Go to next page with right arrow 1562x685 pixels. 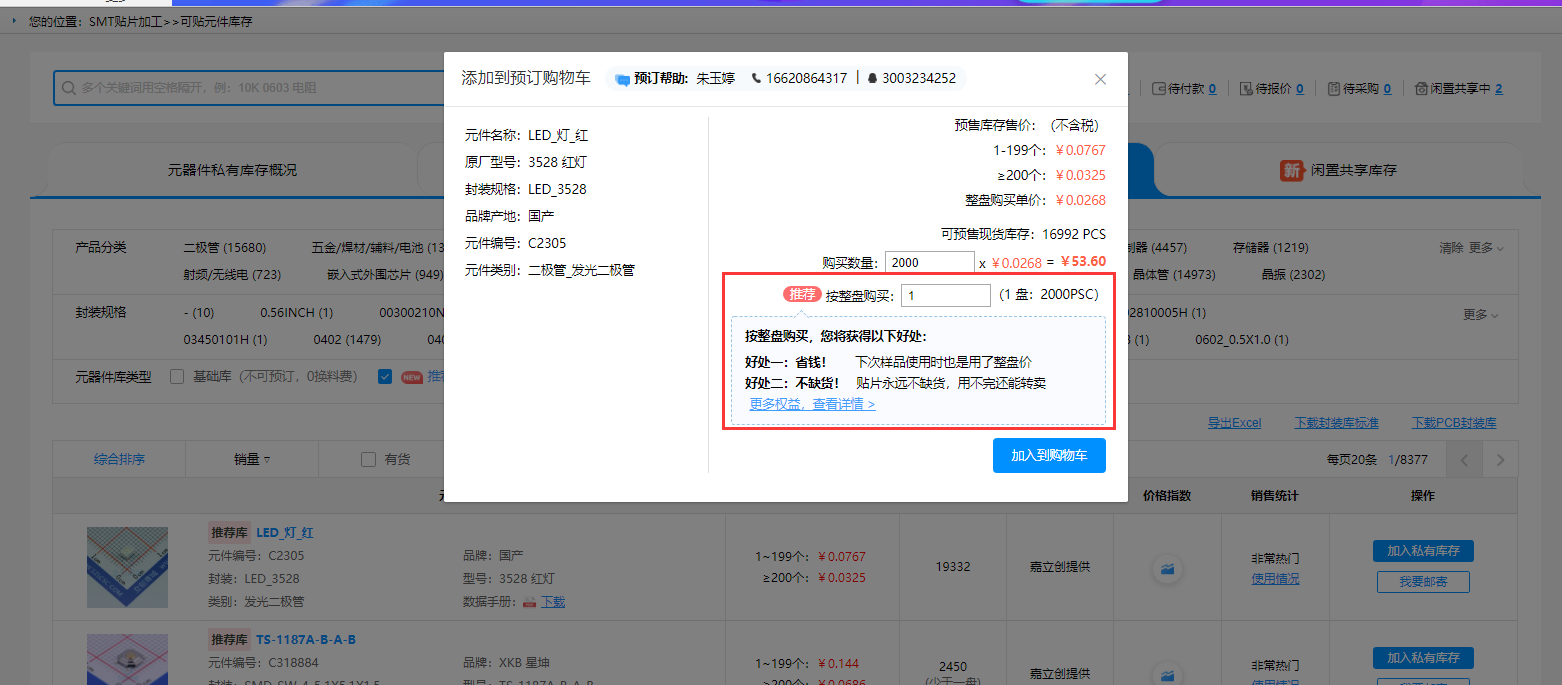pos(1499,460)
